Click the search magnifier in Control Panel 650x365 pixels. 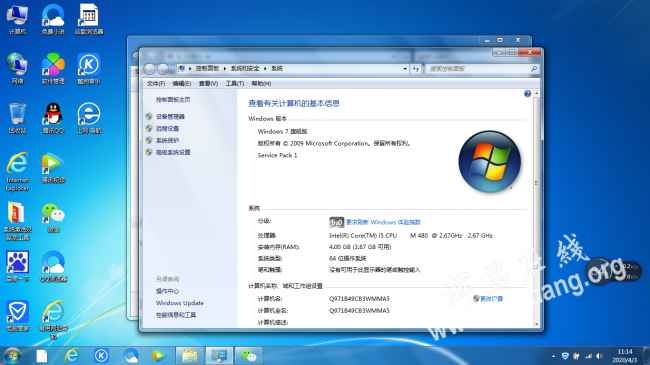pyautogui.click(x=534, y=69)
